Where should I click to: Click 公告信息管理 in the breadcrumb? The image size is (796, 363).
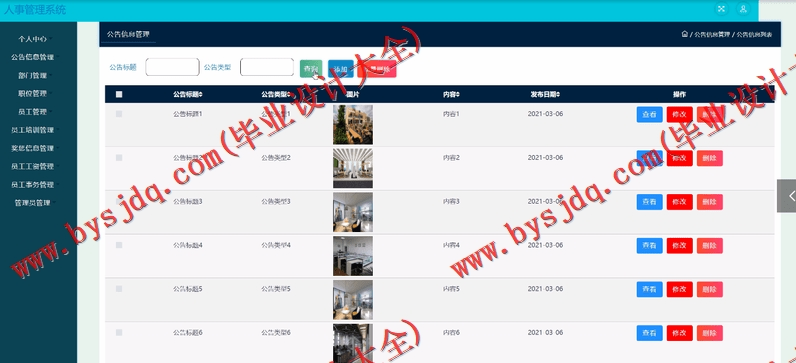(712, 35)
